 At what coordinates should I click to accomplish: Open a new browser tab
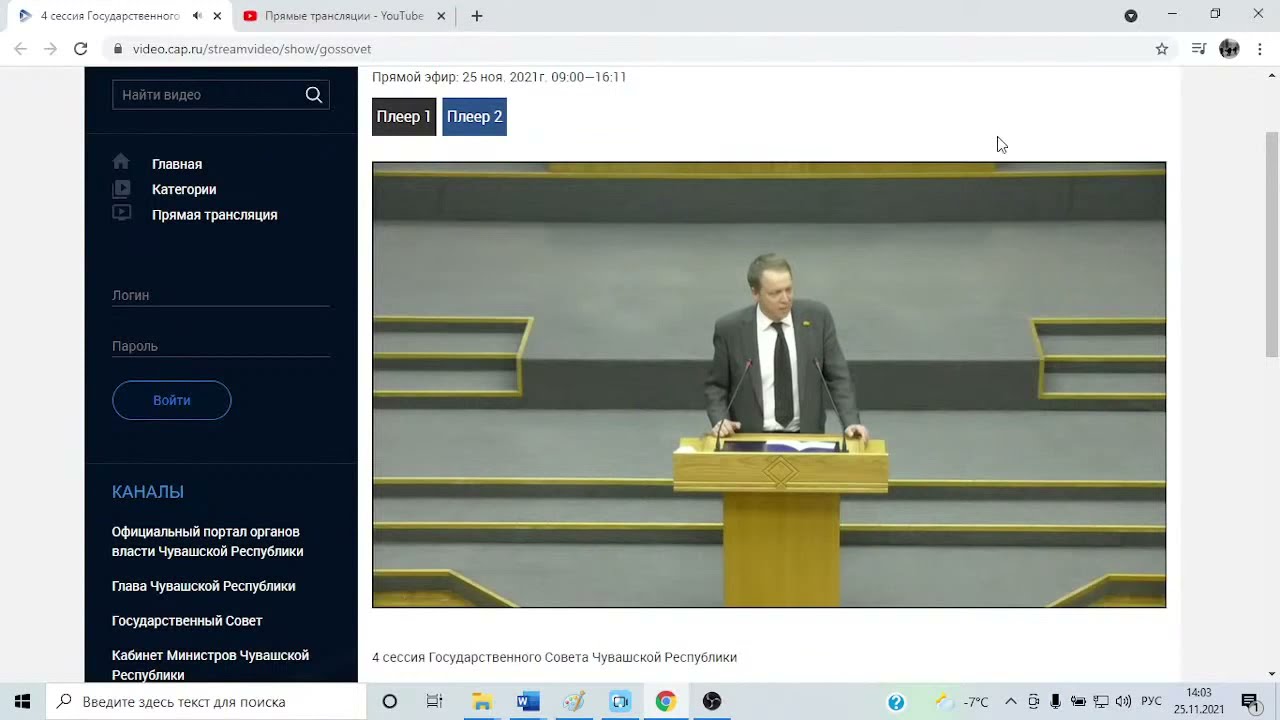tap(477, 16)
